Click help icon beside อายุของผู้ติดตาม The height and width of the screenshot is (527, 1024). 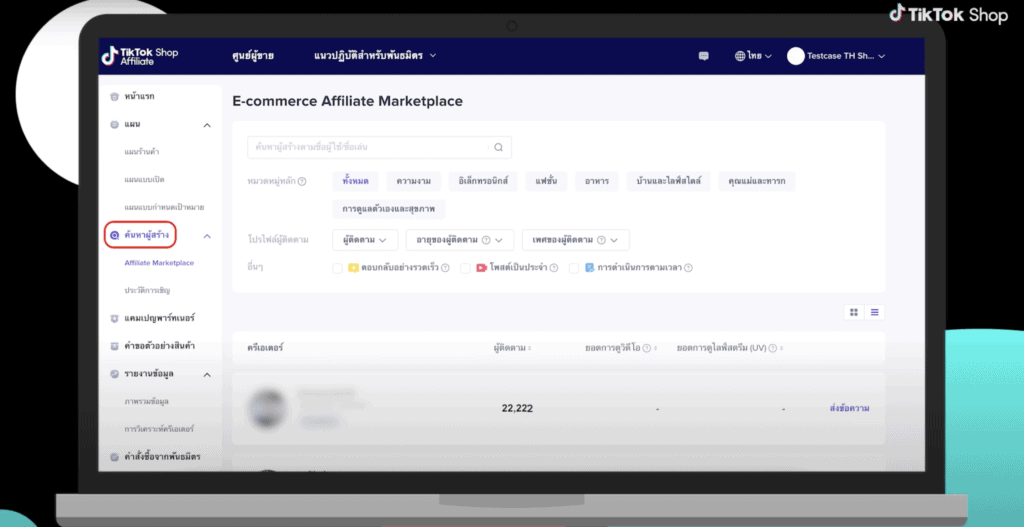(486, 240)
